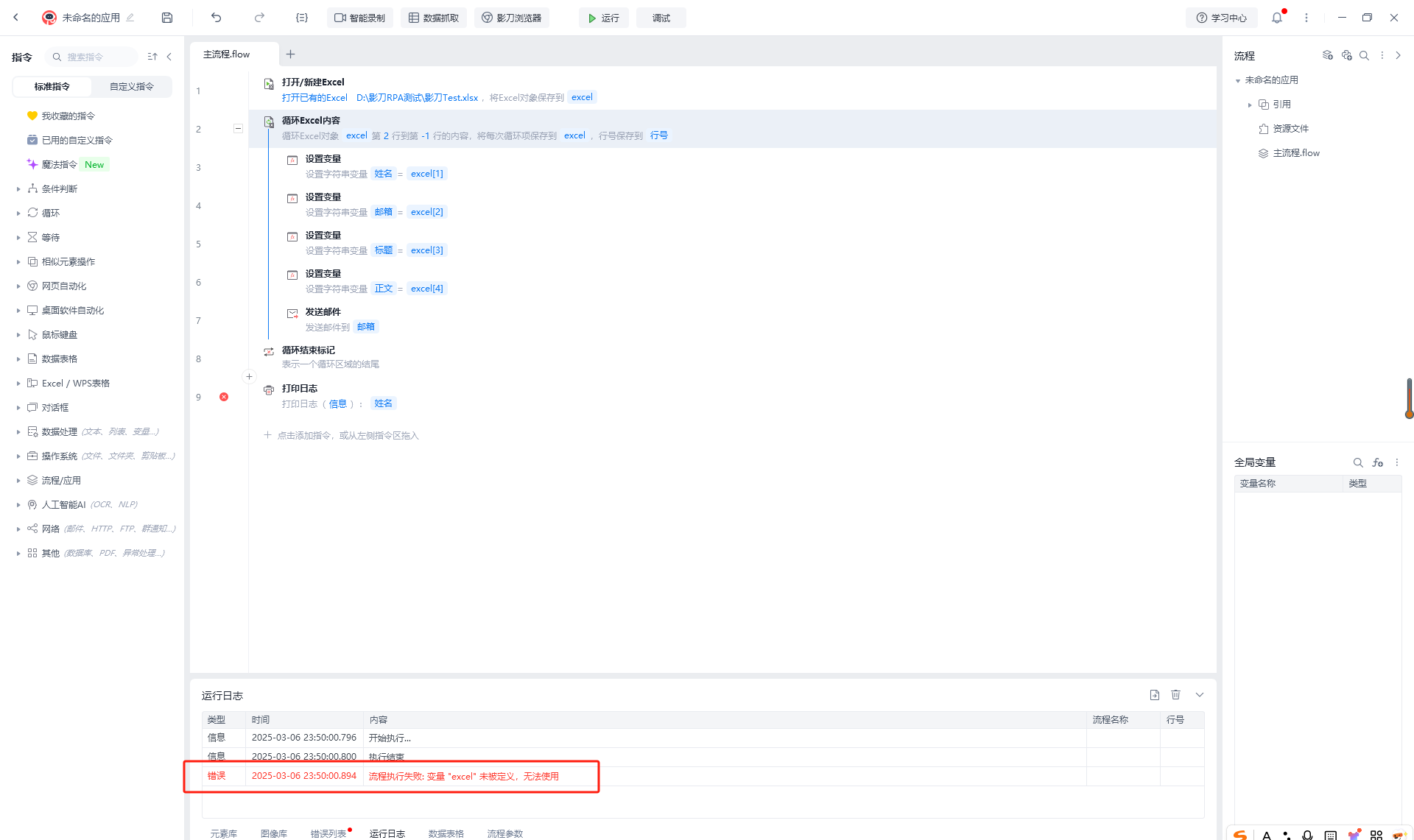Click the undo arrow icon
This screenshot has width=1414, height=840.
pyautogui.click(x=216, y=18)
